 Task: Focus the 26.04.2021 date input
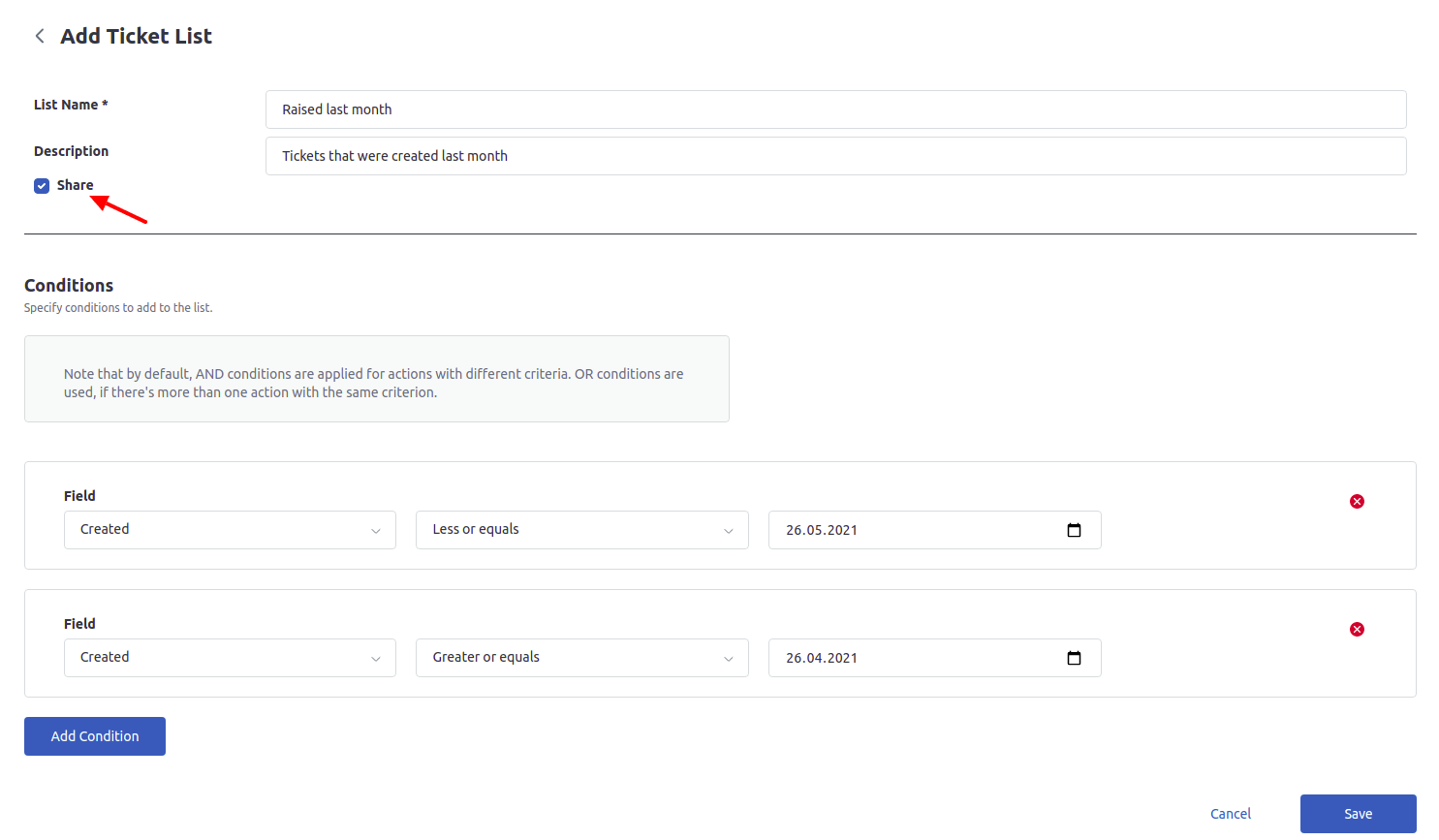[x=934, y=658]
